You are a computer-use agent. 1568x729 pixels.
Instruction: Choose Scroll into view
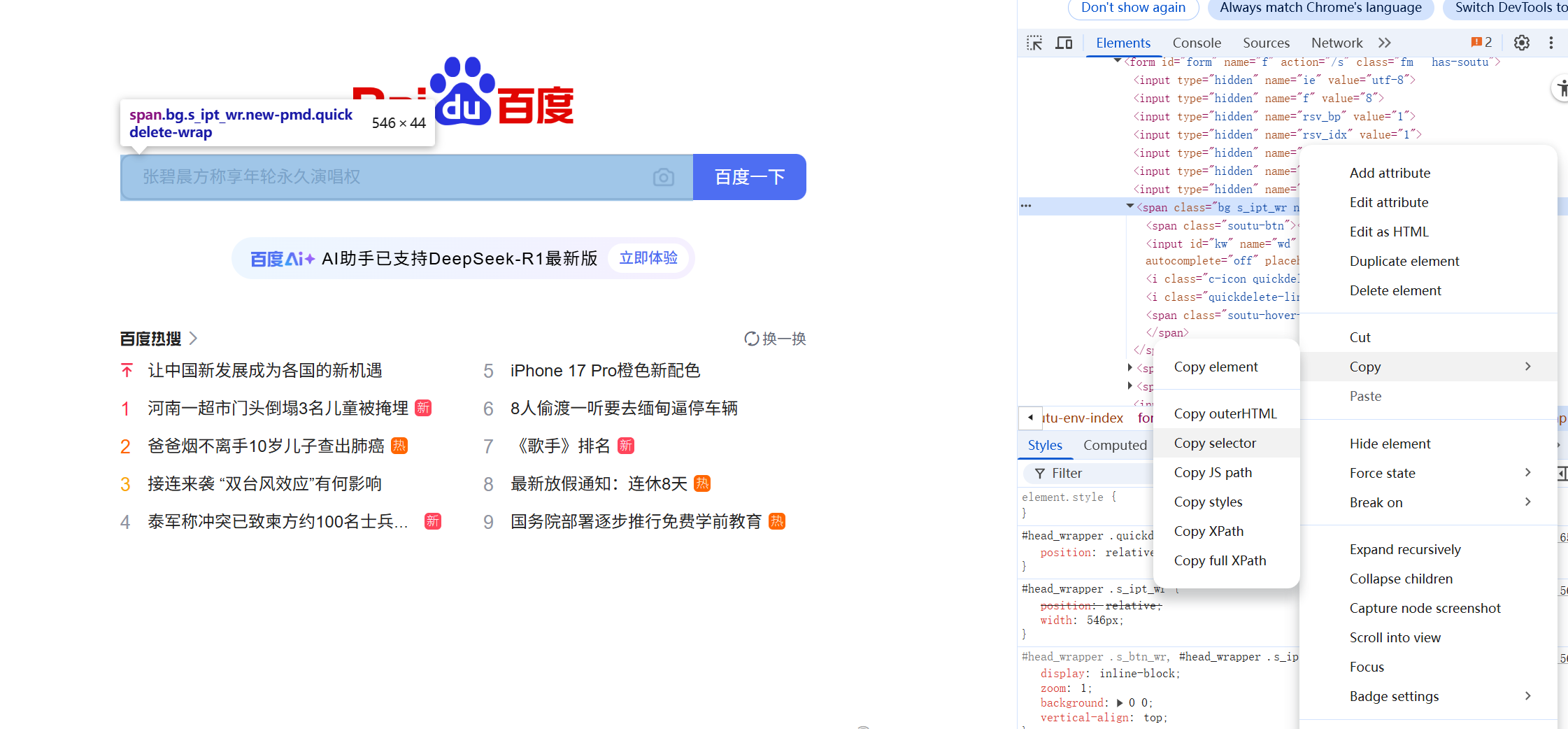coord(1428,637)
